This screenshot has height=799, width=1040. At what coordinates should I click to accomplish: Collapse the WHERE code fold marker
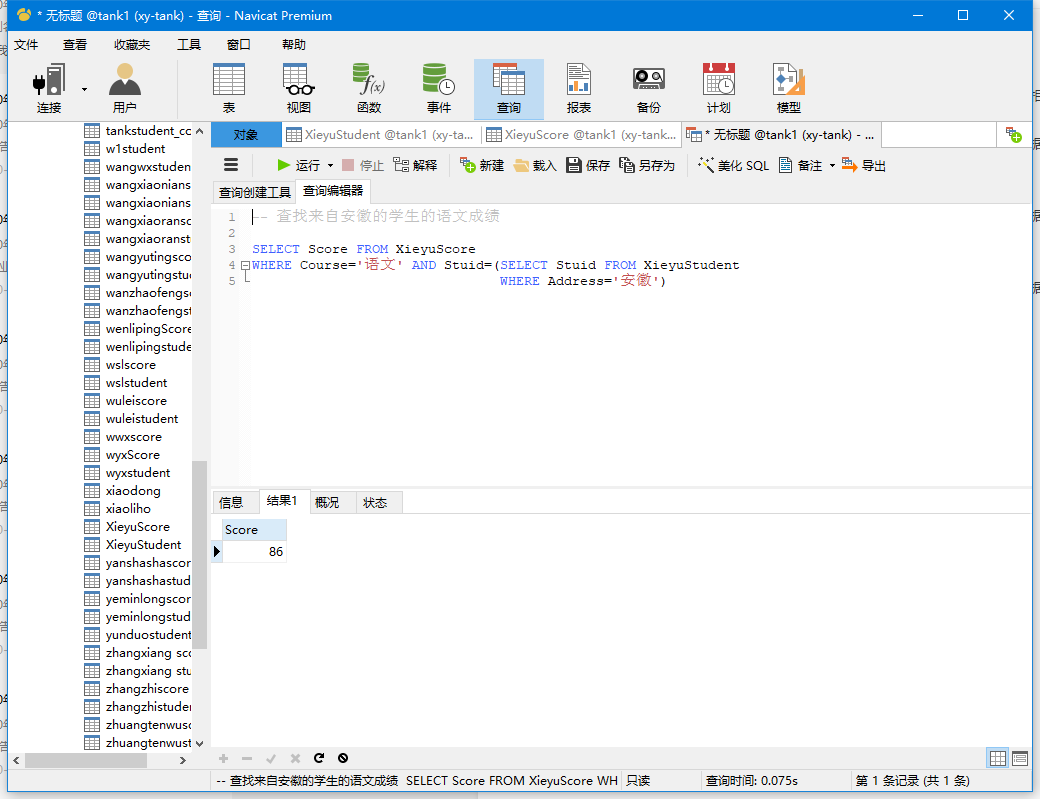point(245,265)
